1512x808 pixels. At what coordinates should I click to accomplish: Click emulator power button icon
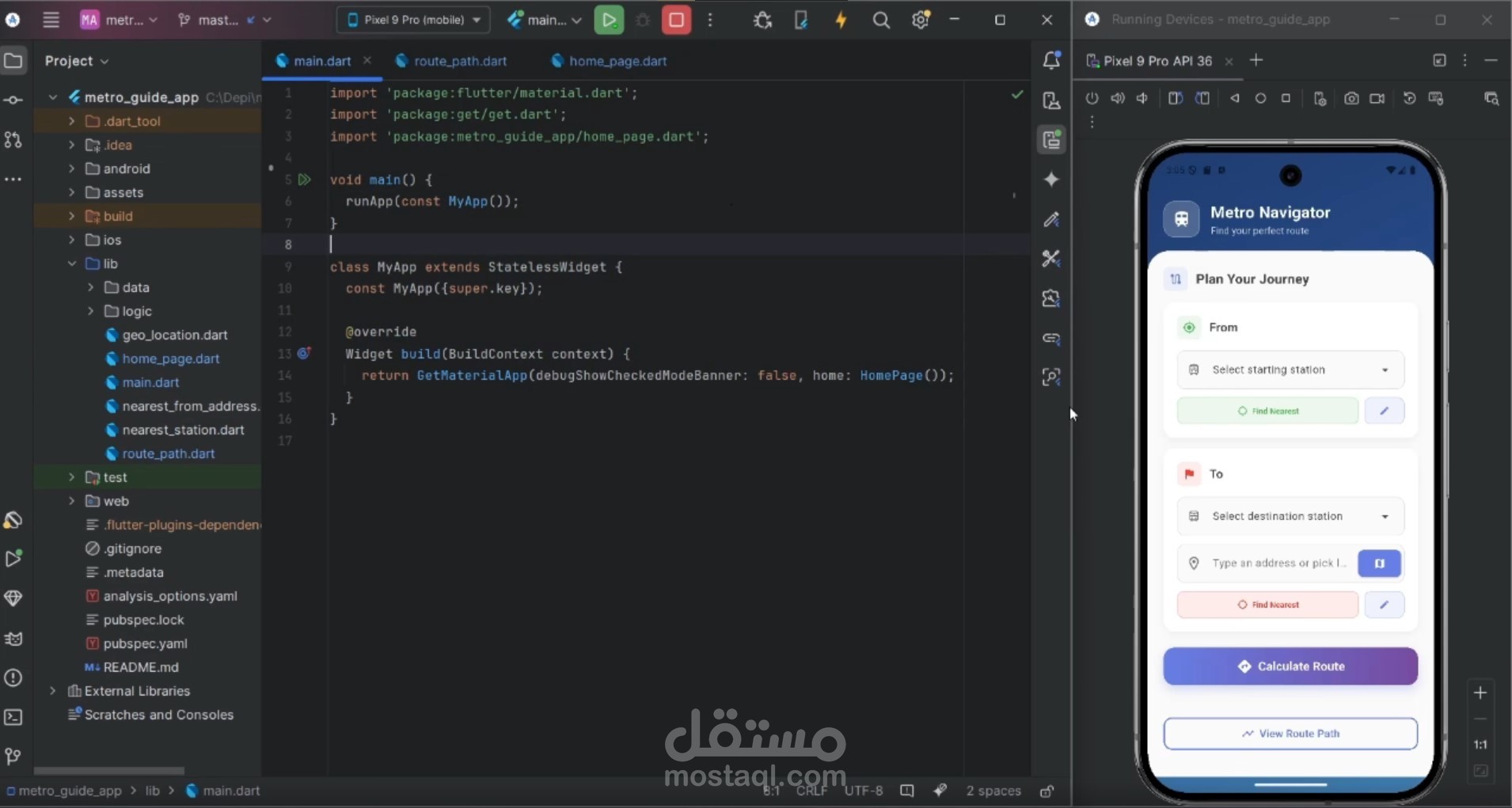click(x=1092, y=98)
